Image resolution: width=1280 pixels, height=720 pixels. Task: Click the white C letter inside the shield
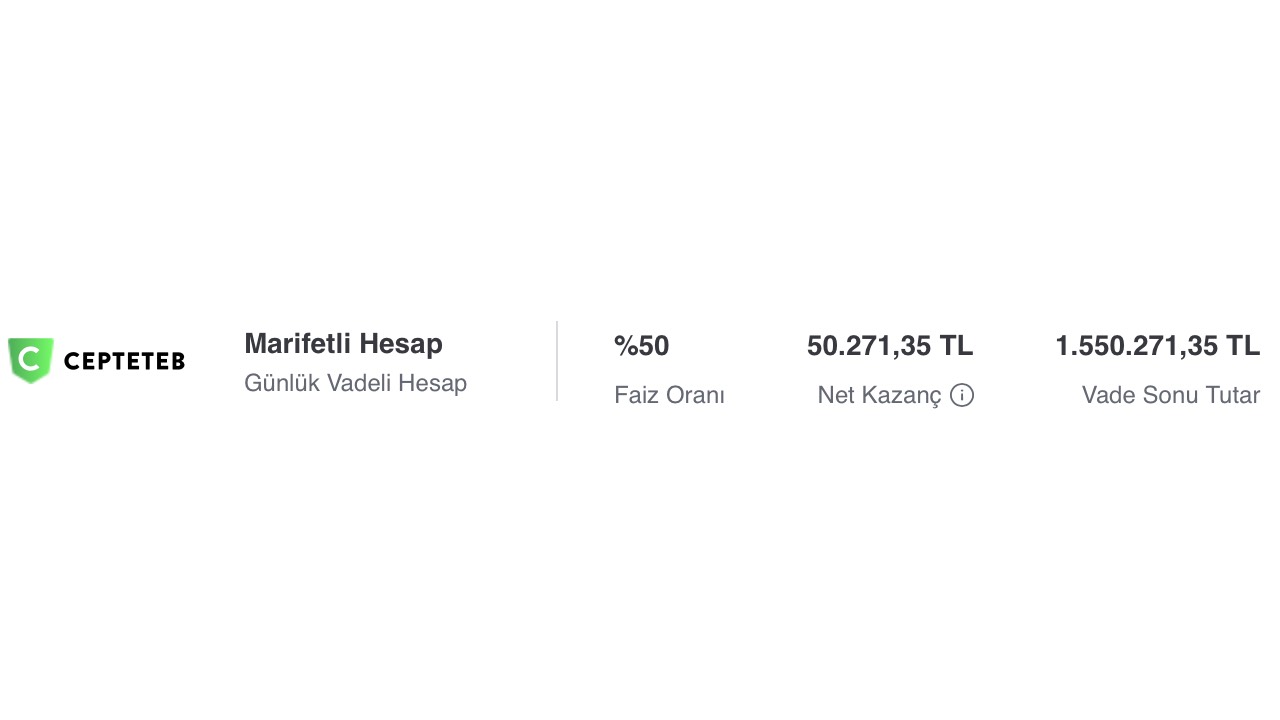click(x=30, y=359)
